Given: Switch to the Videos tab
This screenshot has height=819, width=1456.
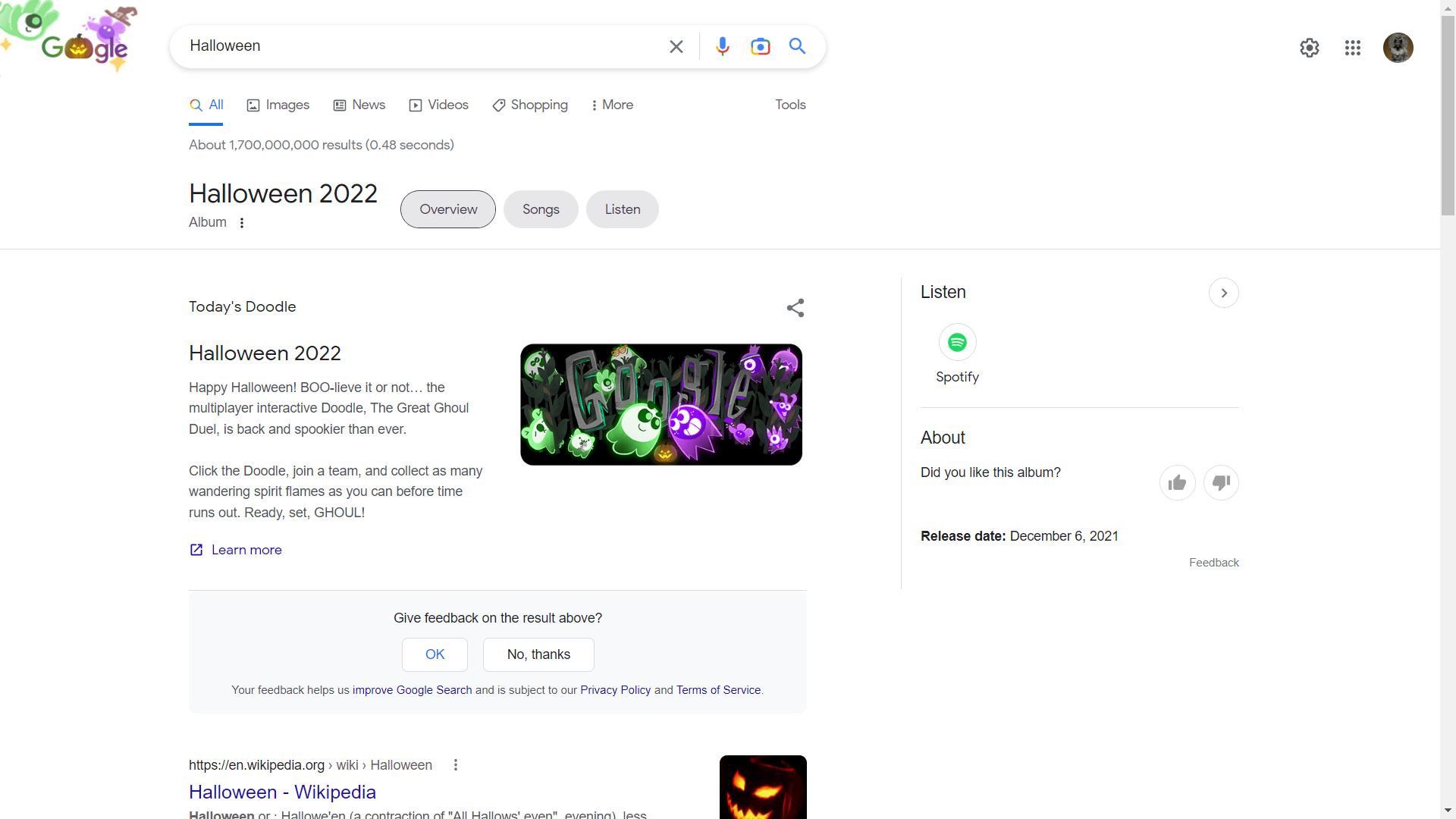Looking at the screenshot, I should [x=439, y=105].
